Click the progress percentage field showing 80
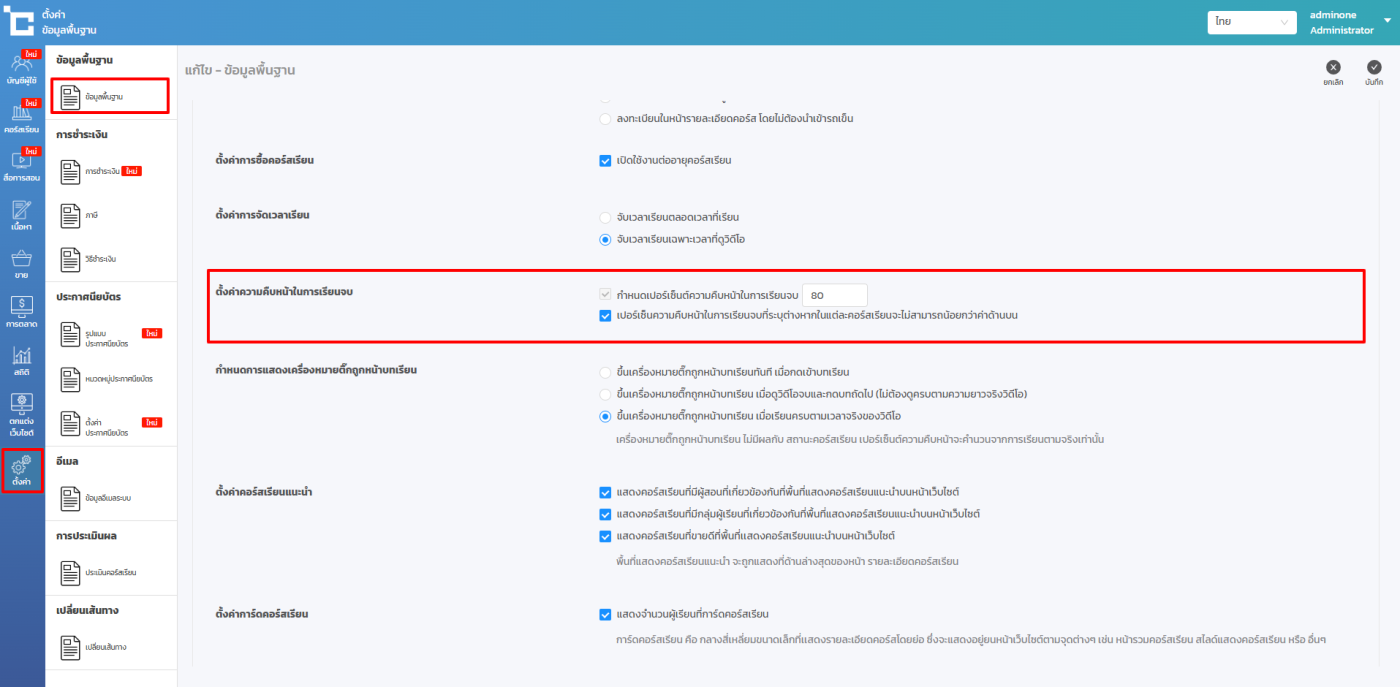This screenshot has height=687, width=1400. 834,295
